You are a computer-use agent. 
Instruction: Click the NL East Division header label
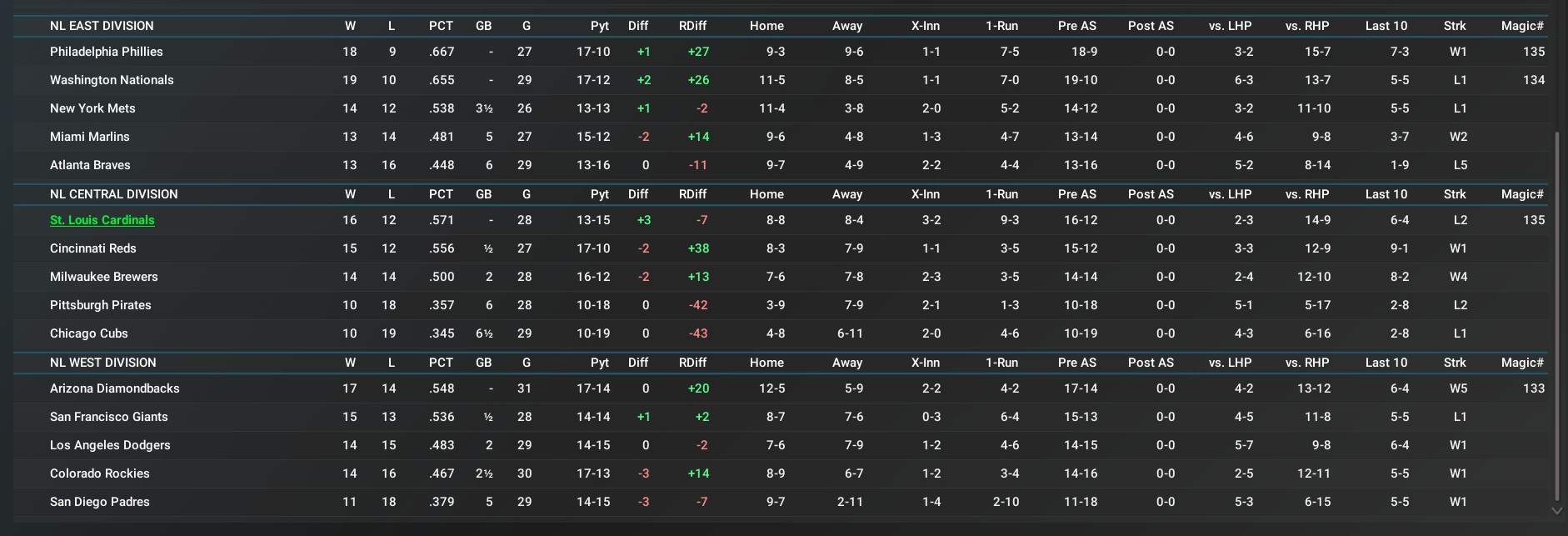(x=102, y=26)
